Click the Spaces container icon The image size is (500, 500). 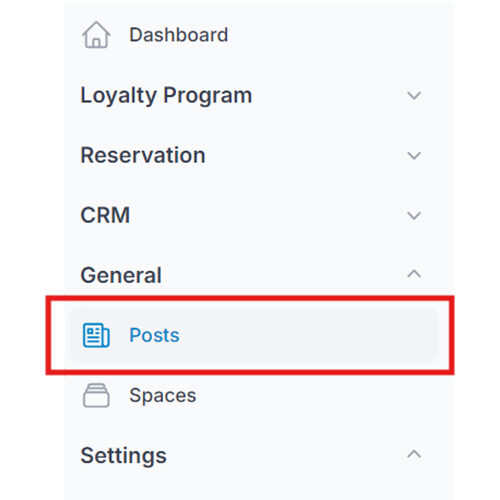96,395
